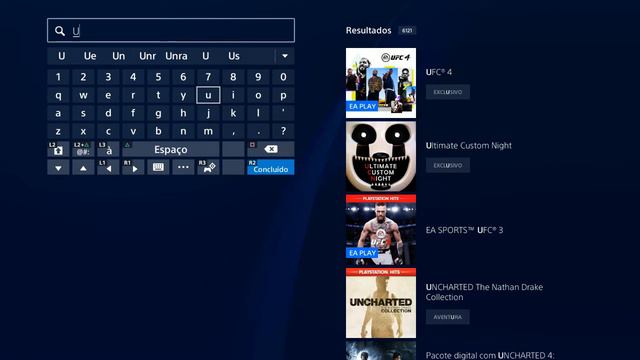640x360 pixels.
Task: Tap the 'z' key
Action: click(58, 131)
